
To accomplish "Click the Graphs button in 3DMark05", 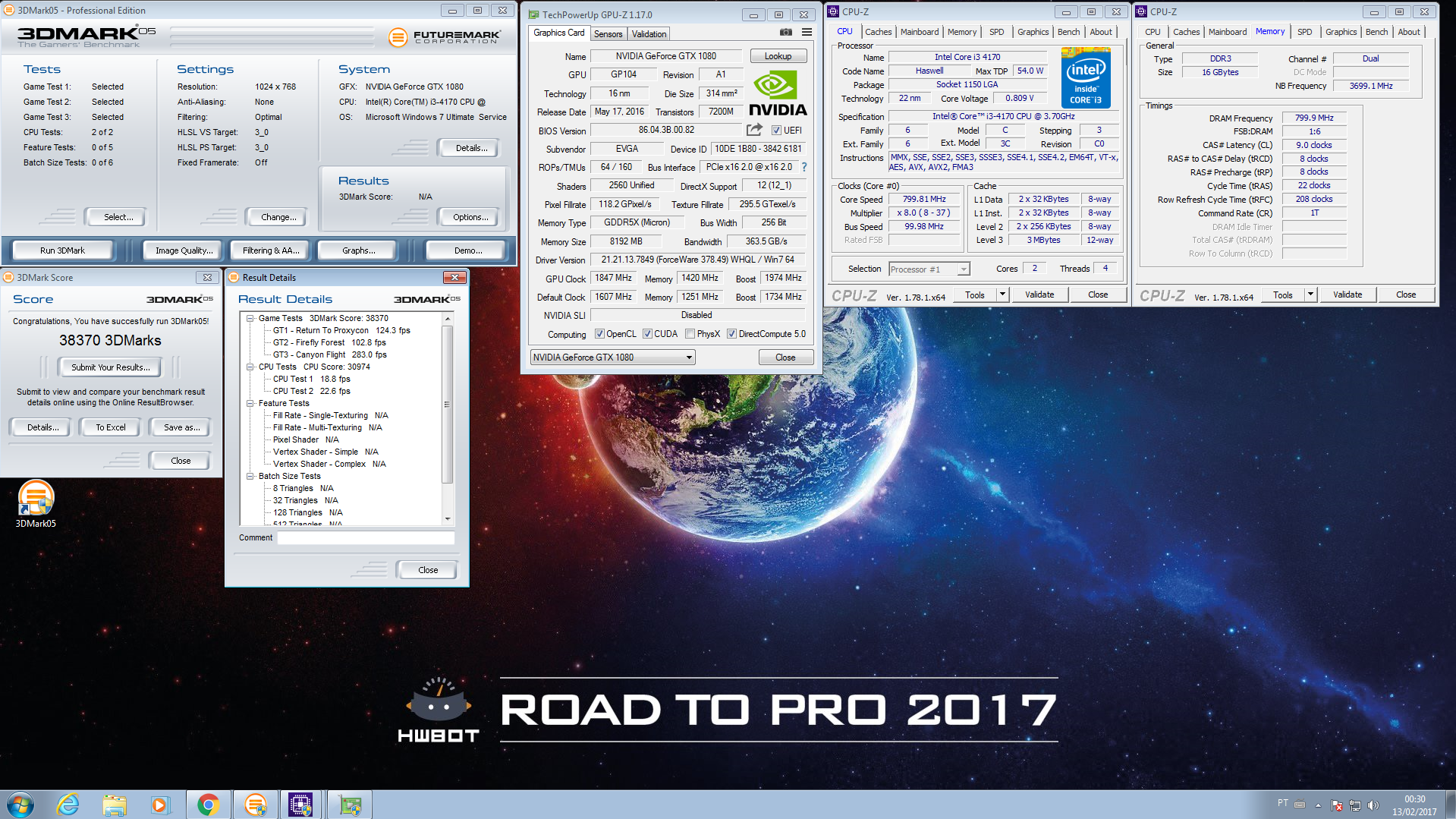I will coord(358,250).
